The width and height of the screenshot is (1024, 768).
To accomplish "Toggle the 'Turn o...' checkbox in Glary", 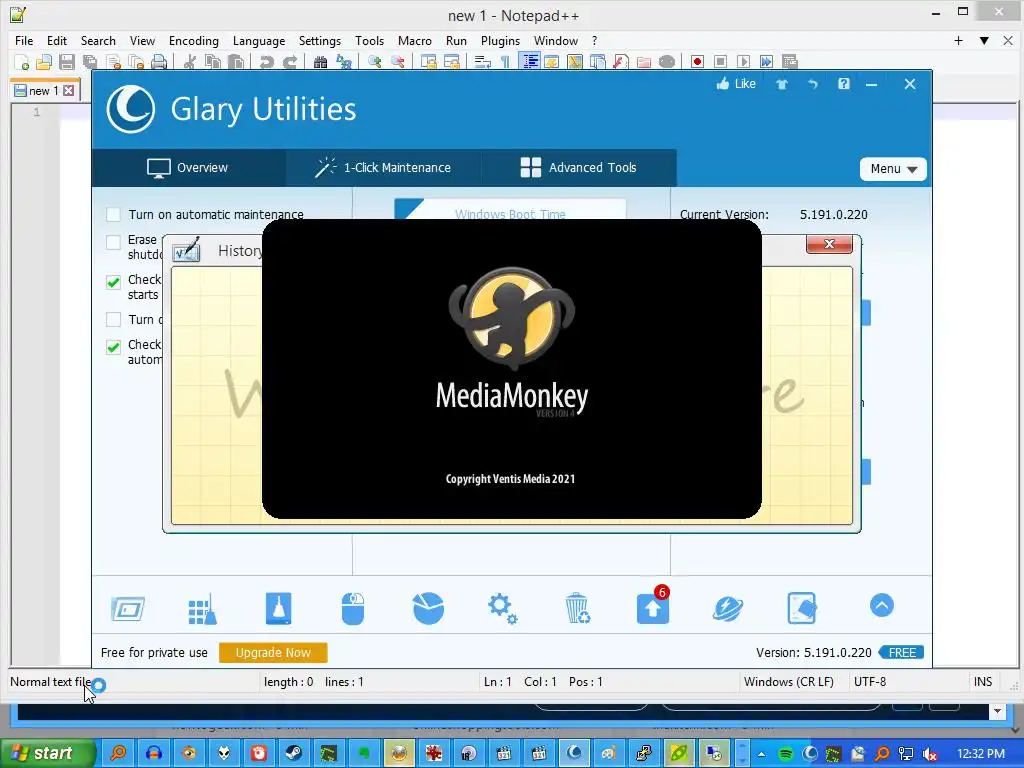I will [x=114, y=319].
